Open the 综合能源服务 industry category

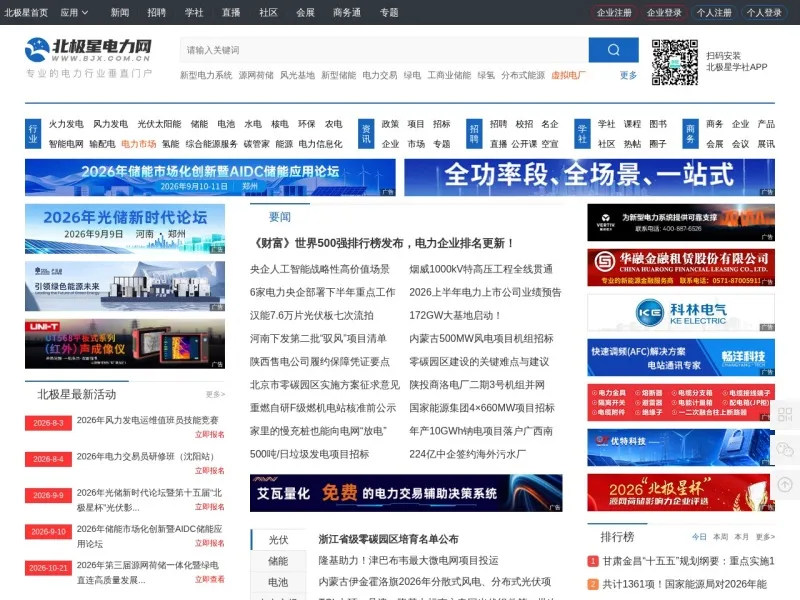point(211,144)
